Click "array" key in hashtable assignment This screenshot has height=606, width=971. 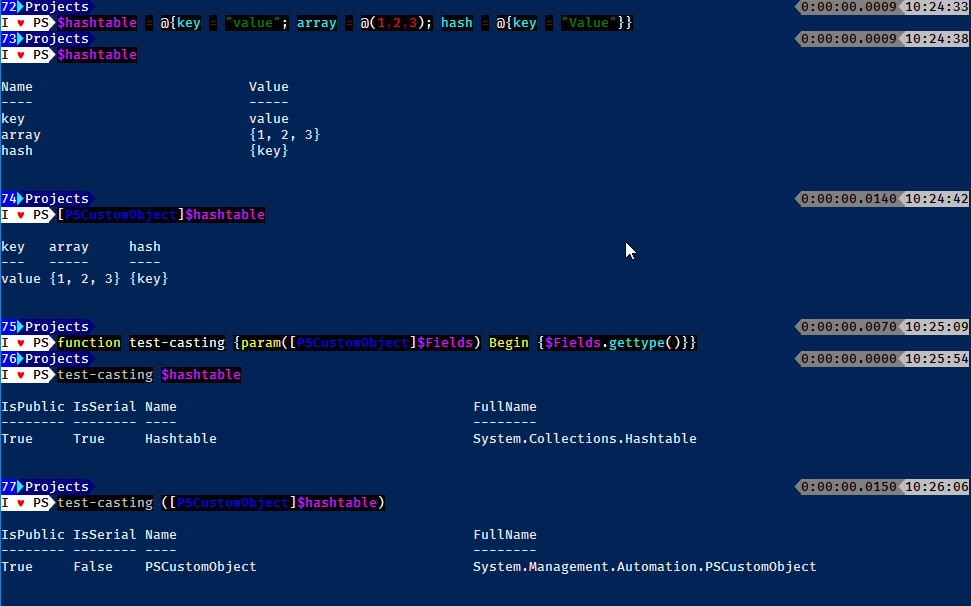click(x=316, y=23)
